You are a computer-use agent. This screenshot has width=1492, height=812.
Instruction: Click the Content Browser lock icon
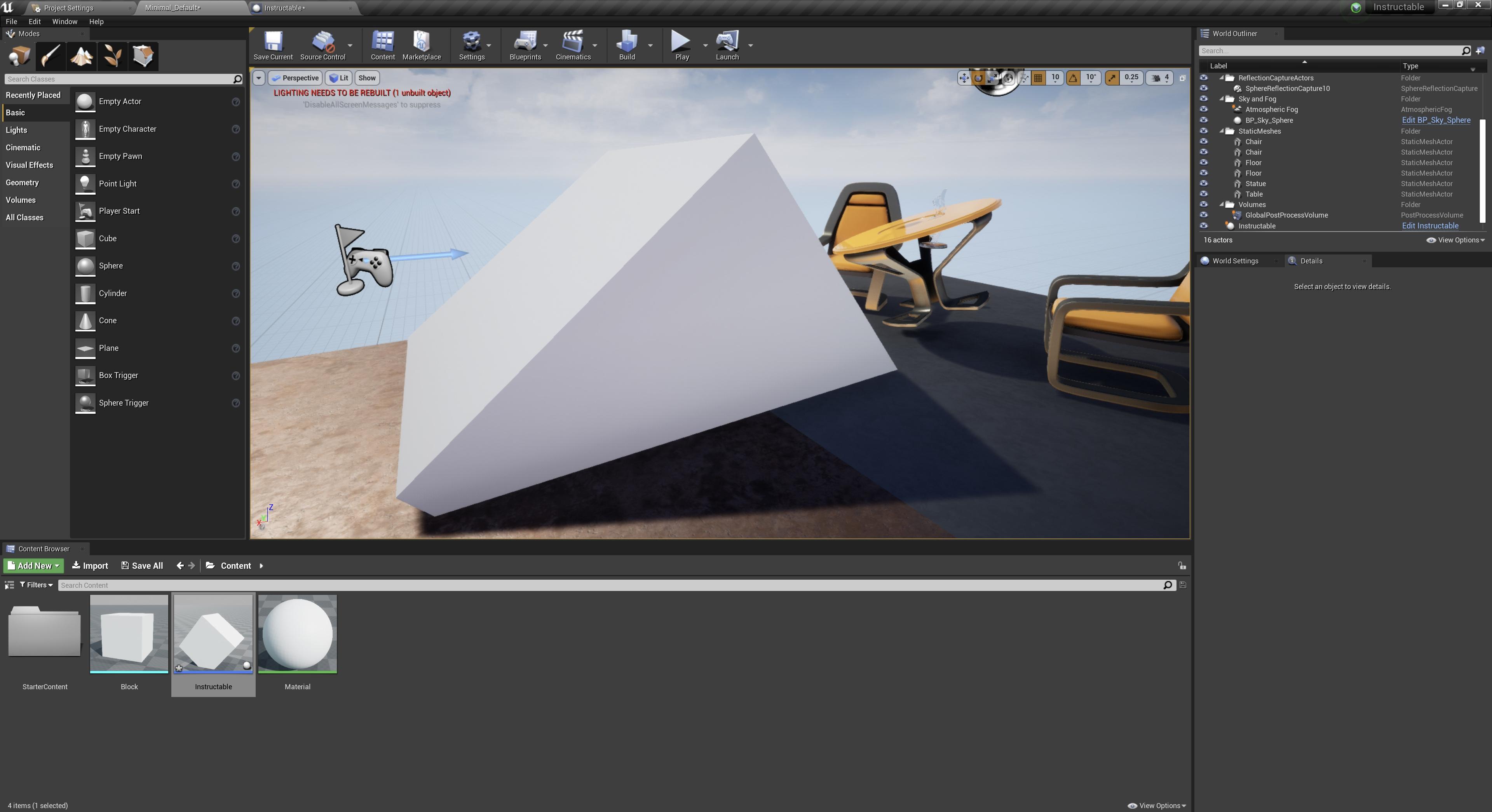[1182, 566]
